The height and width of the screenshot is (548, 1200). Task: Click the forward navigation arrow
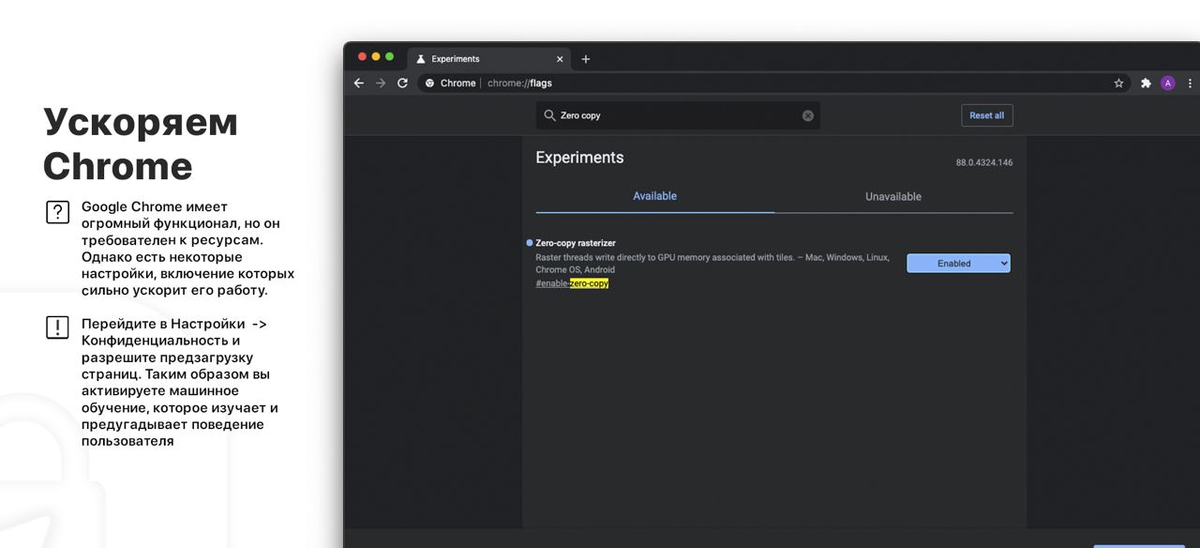[x=380, y=83]
